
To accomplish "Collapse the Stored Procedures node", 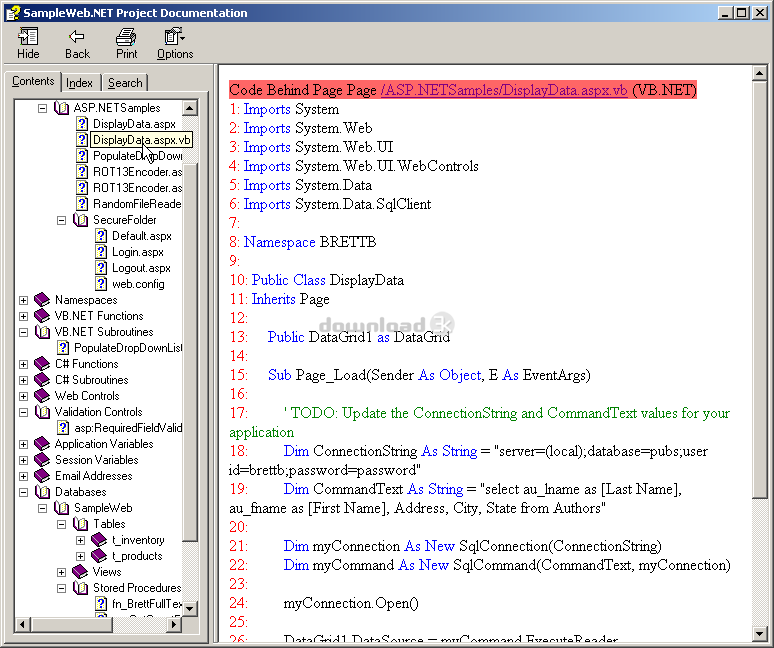I will pyautogui.click(x=61, y=588).
